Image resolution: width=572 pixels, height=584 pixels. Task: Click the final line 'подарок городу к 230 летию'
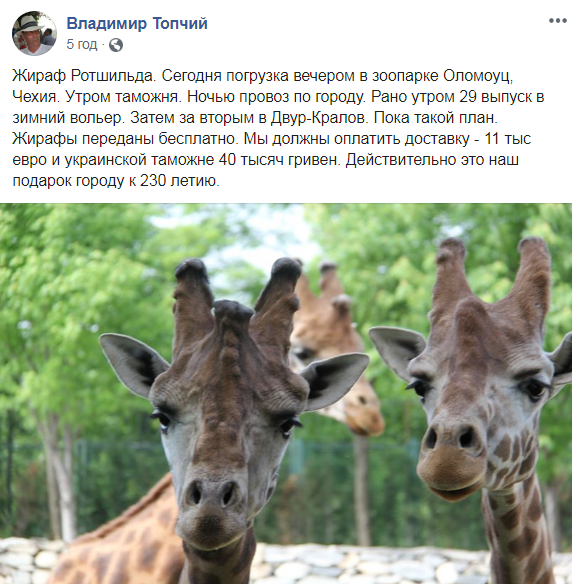(115, 181)
